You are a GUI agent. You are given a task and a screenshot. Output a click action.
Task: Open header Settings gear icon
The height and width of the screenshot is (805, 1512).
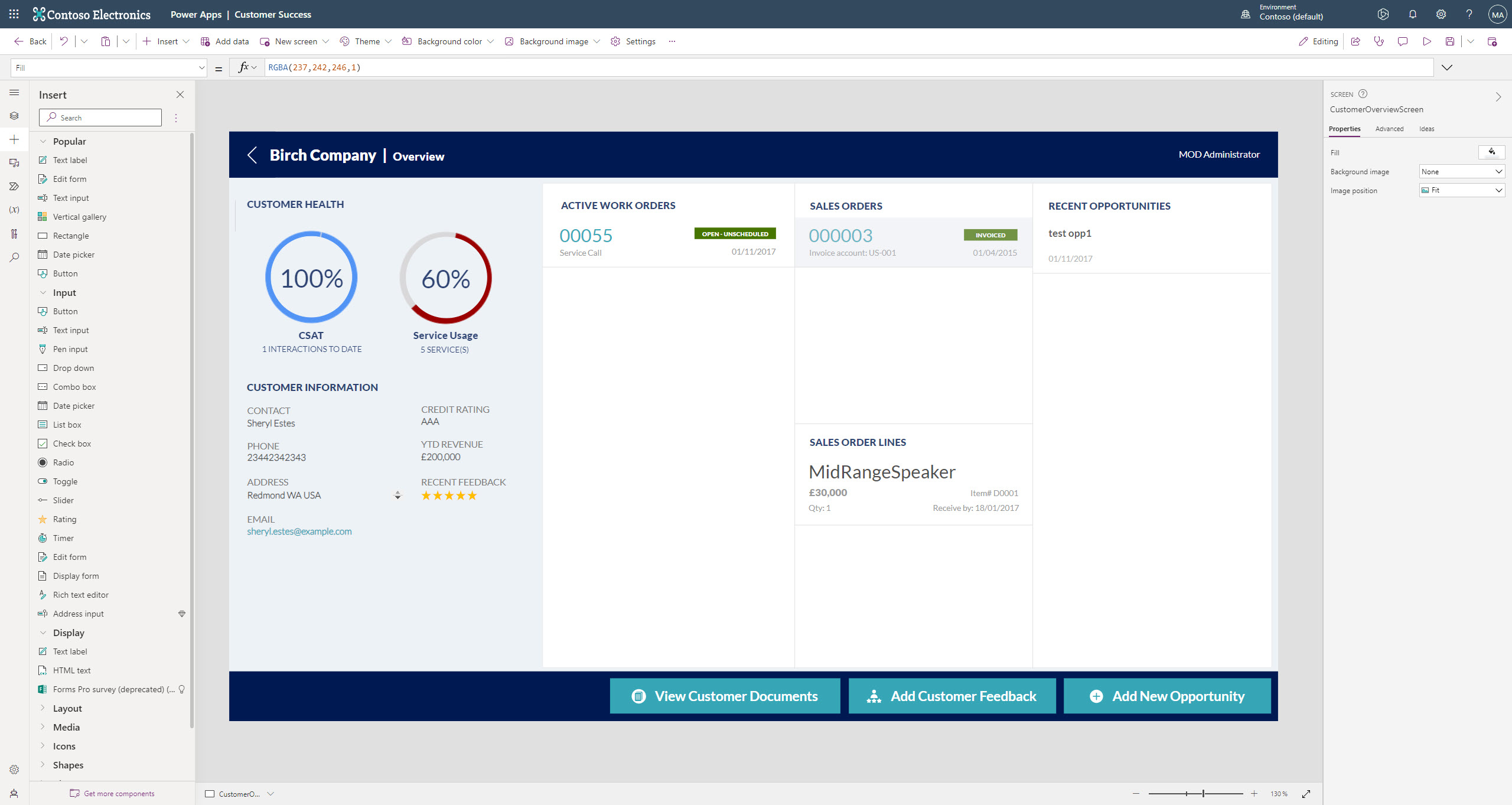1441,14
